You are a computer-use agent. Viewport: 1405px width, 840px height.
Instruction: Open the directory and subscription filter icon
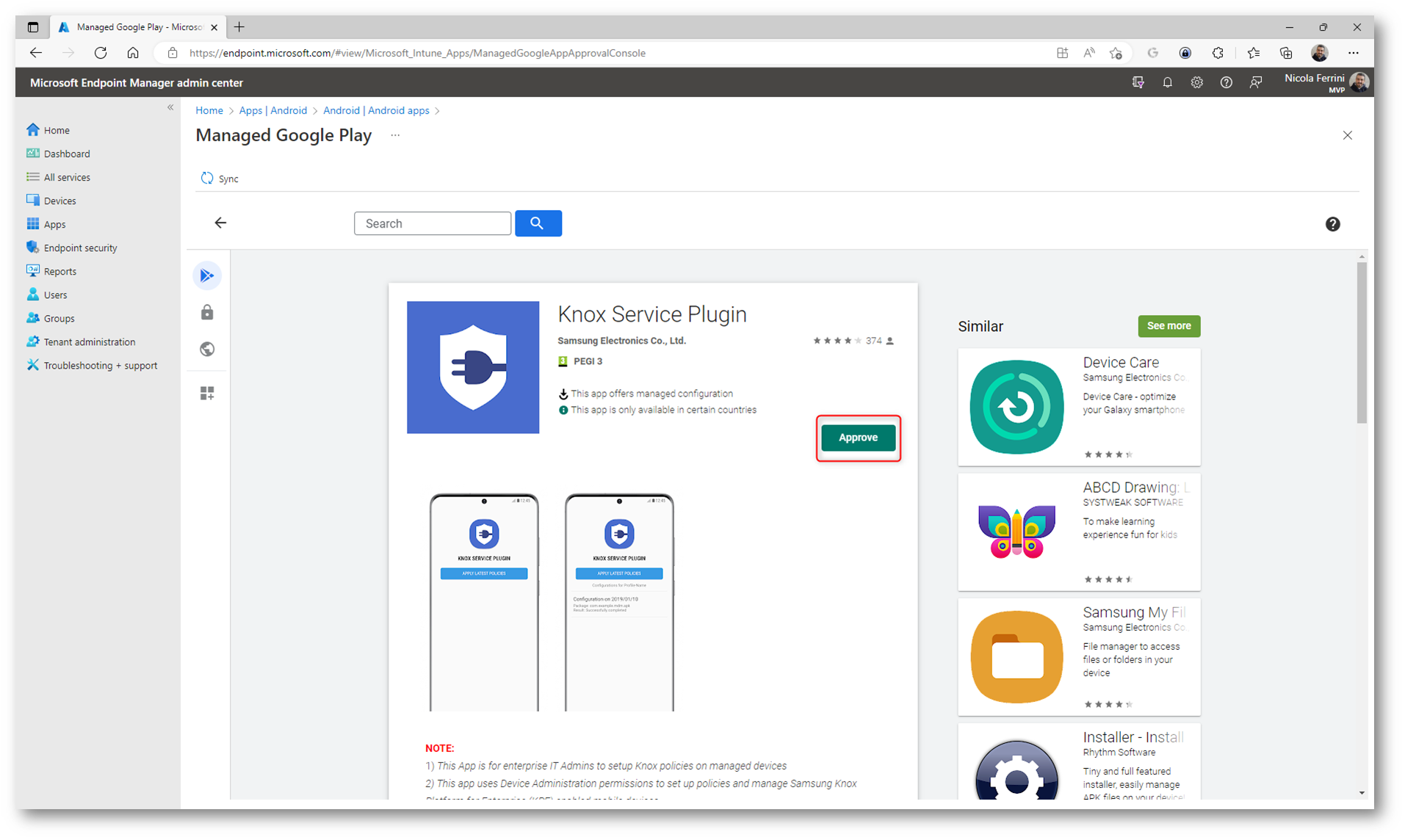pyautogui.click(x=1138, y=82)
